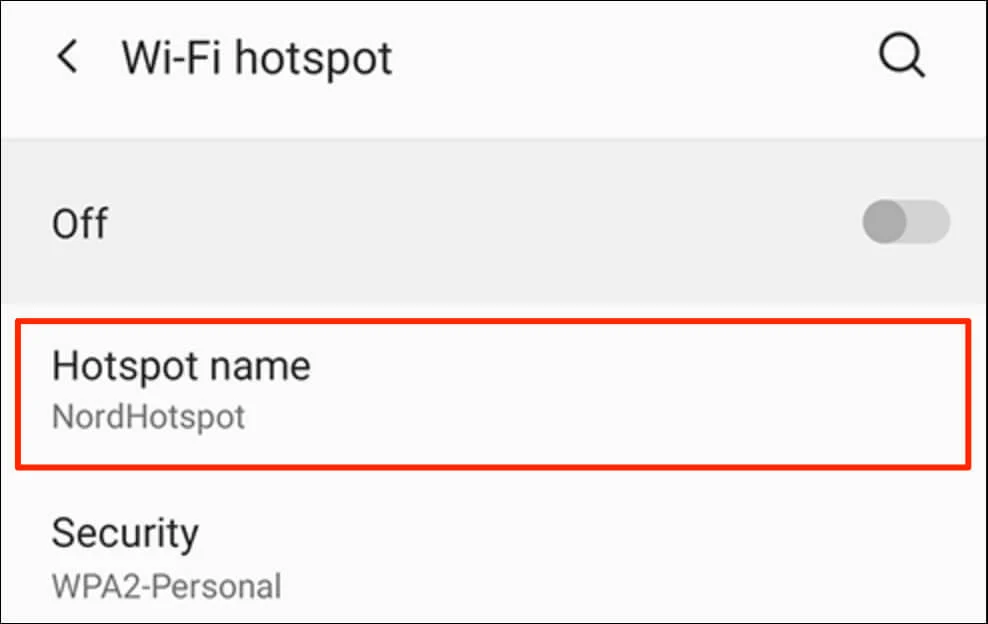Image resolution: width=988 pixels, height=624 pixels.
Task: Open search with the magnifier icon
Action: 902,56
